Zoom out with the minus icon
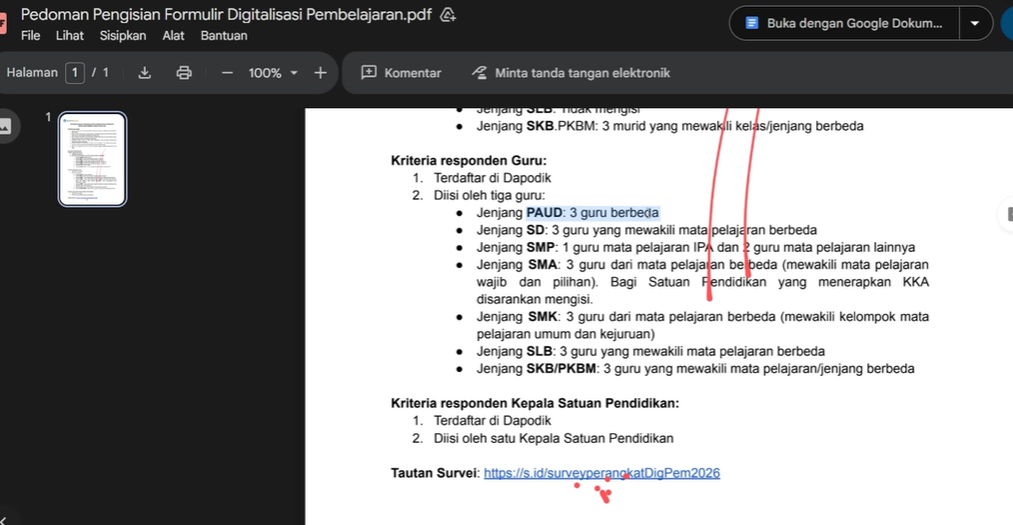Viewport: 1013px width, 525px height. [x=227, y=73]
